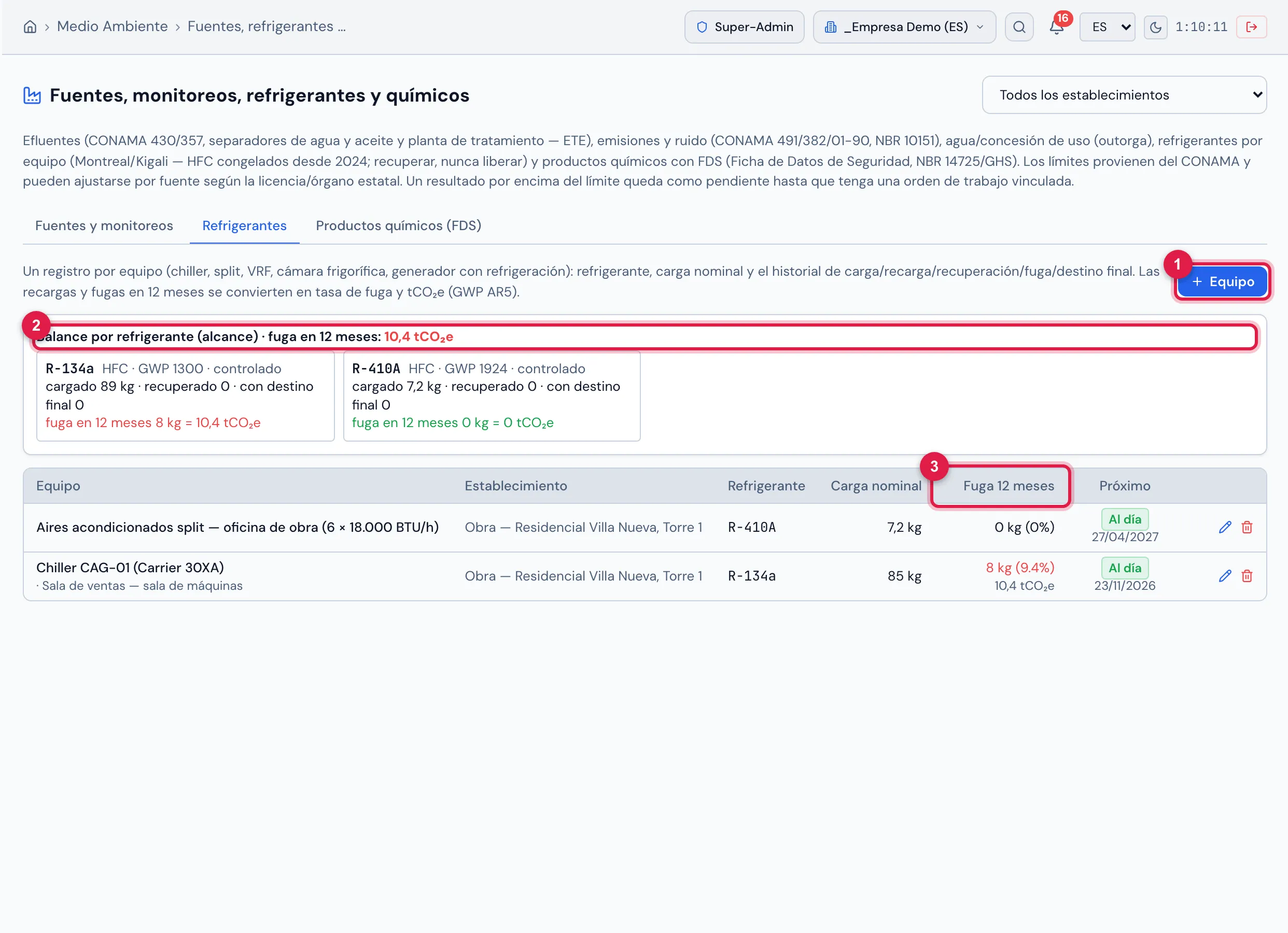Open the search magnifier icon
The image size is (1288, 933).
pyautogui.click(x=1019, y=26)
